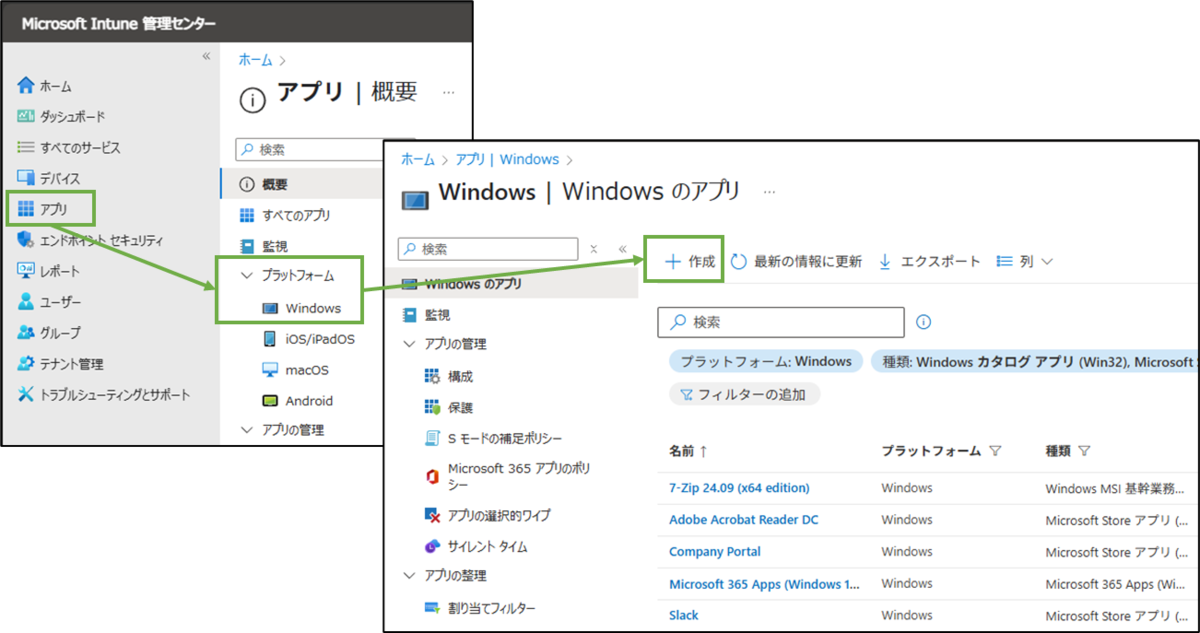
Task: Select the Android platform item
Action: pos(297,401)
